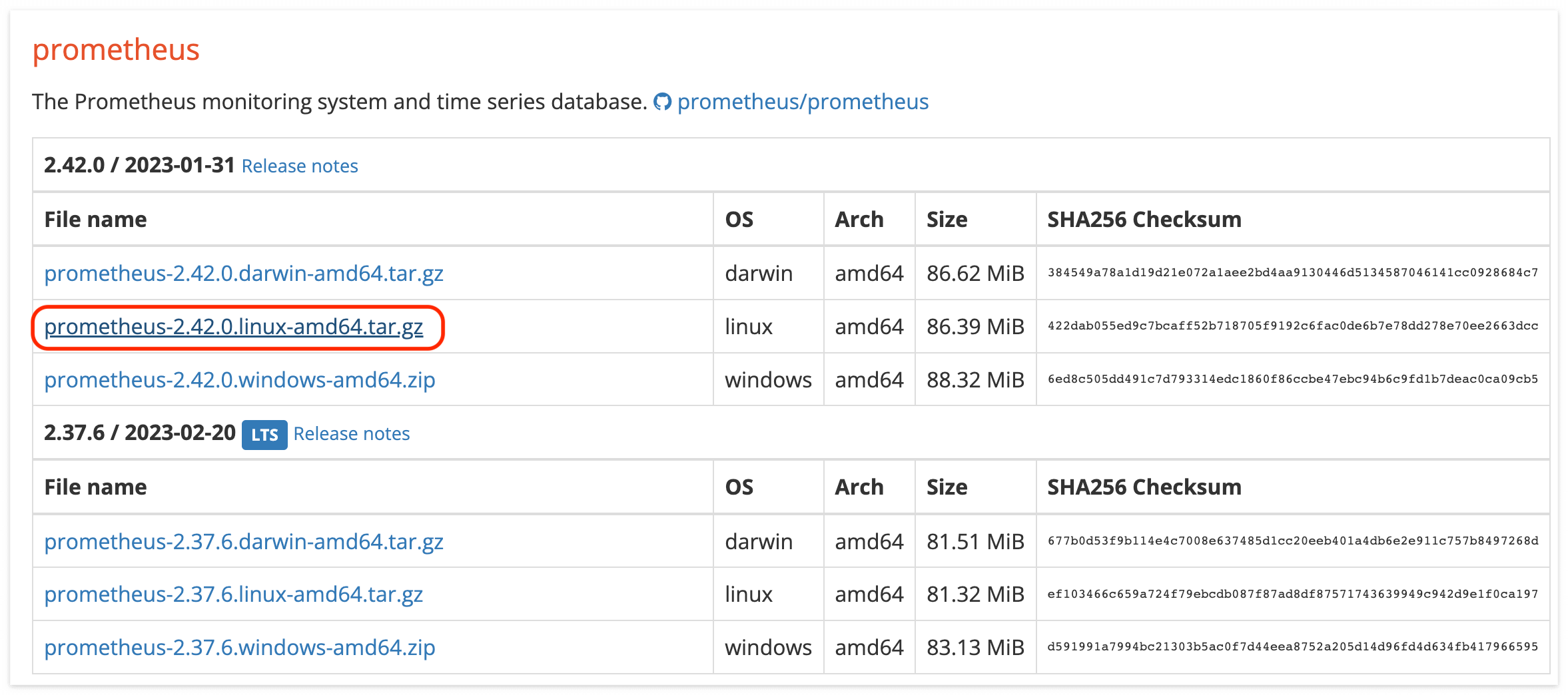The image size is (1568, 695).
Task: Download prometheus-2.37.6.darwin-amd64.tar.gz
Action: coord(244,541)
